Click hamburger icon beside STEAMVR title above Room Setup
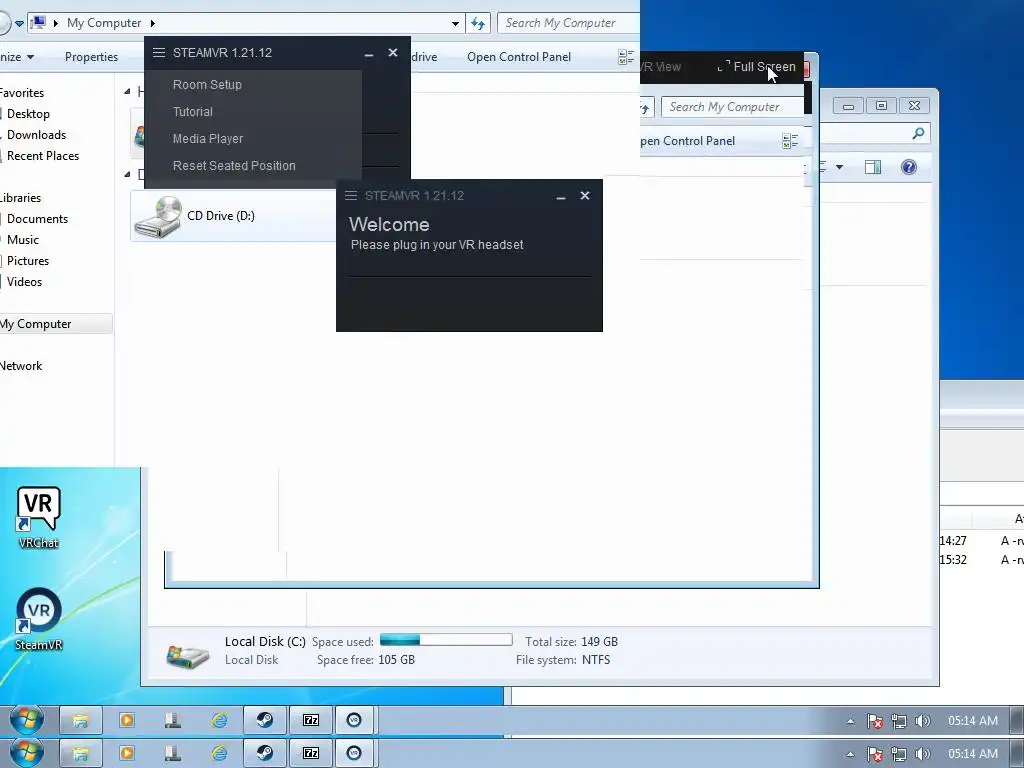This screenshot has width=1024, height=768. (x=159, y=53)
